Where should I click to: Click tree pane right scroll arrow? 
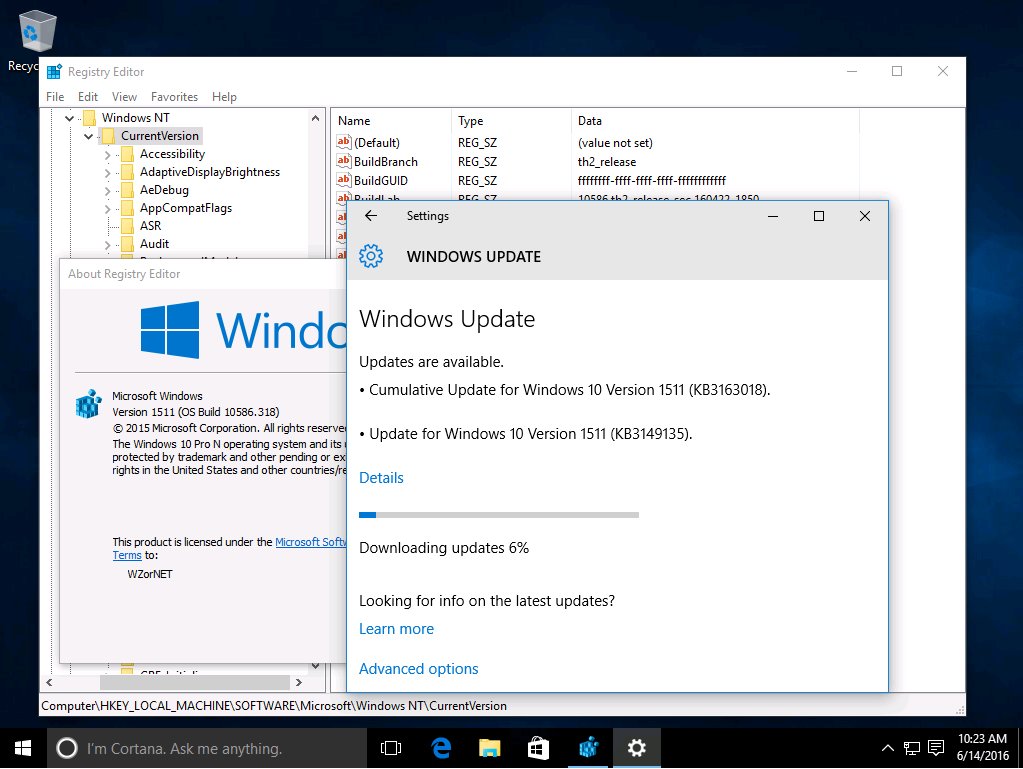click(299, 682)
